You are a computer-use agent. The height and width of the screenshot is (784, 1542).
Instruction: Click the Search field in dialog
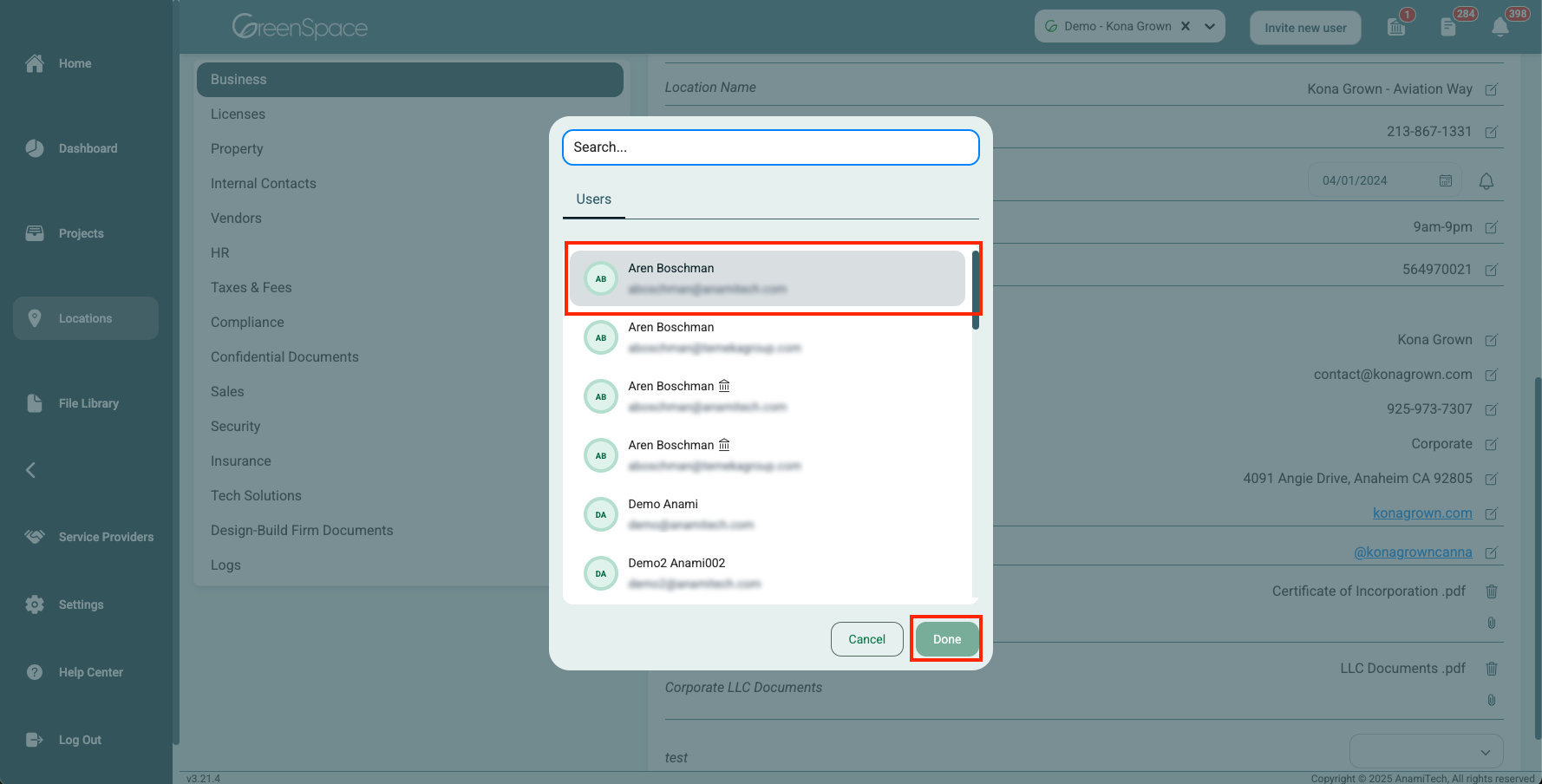[771, 147]
